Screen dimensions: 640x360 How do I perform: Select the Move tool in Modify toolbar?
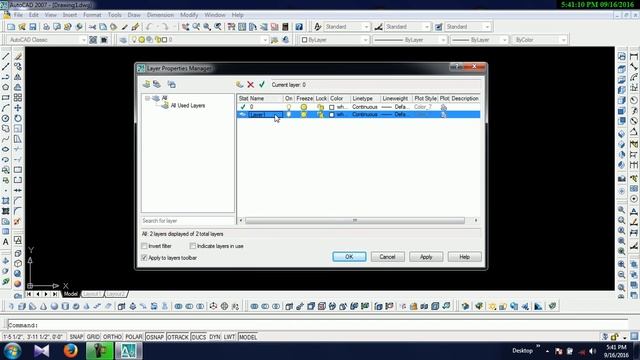tap(18, 108)
